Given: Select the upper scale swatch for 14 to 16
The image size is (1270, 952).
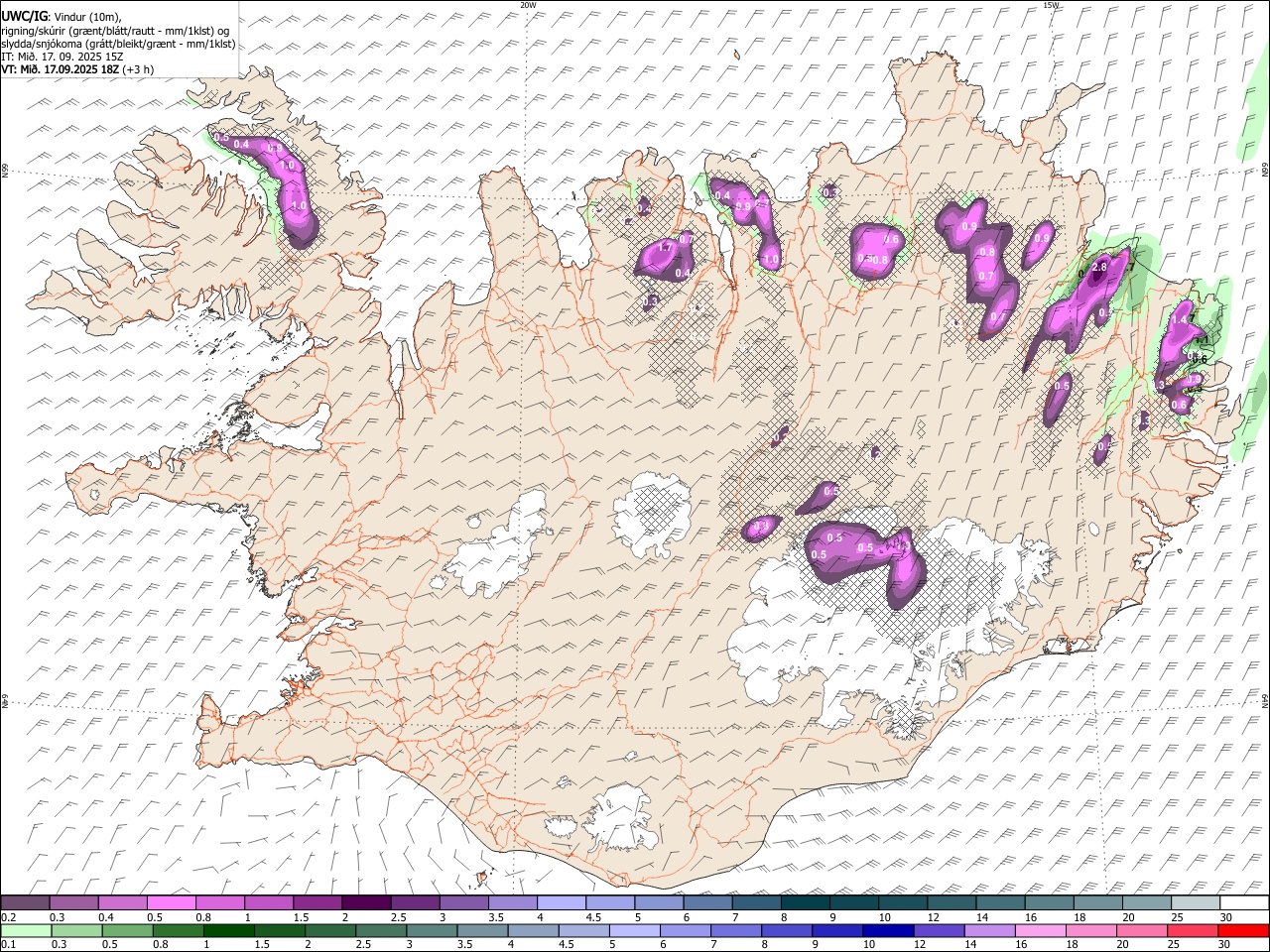Looking at the screenshot, I should tap(1001, 902).
